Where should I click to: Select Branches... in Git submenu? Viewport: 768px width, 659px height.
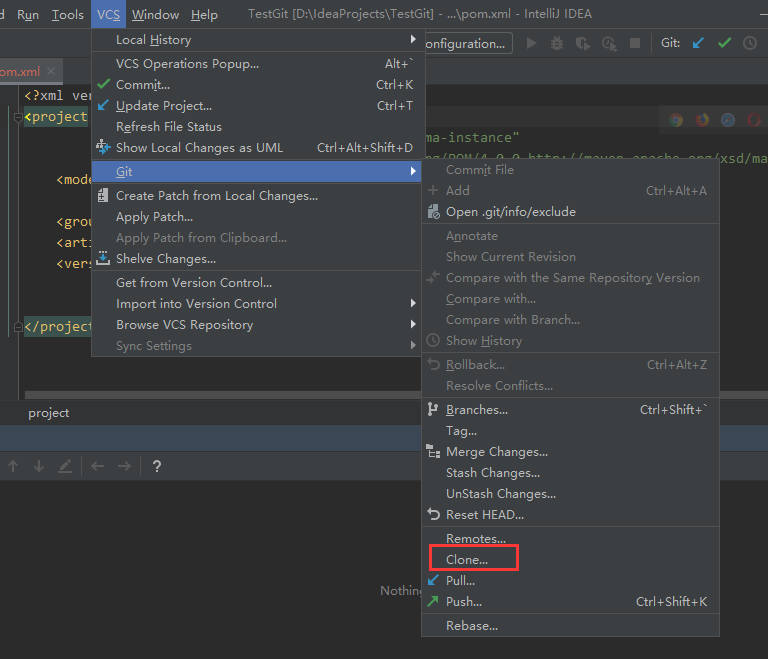pyautogui.click(x=570, y=410)
